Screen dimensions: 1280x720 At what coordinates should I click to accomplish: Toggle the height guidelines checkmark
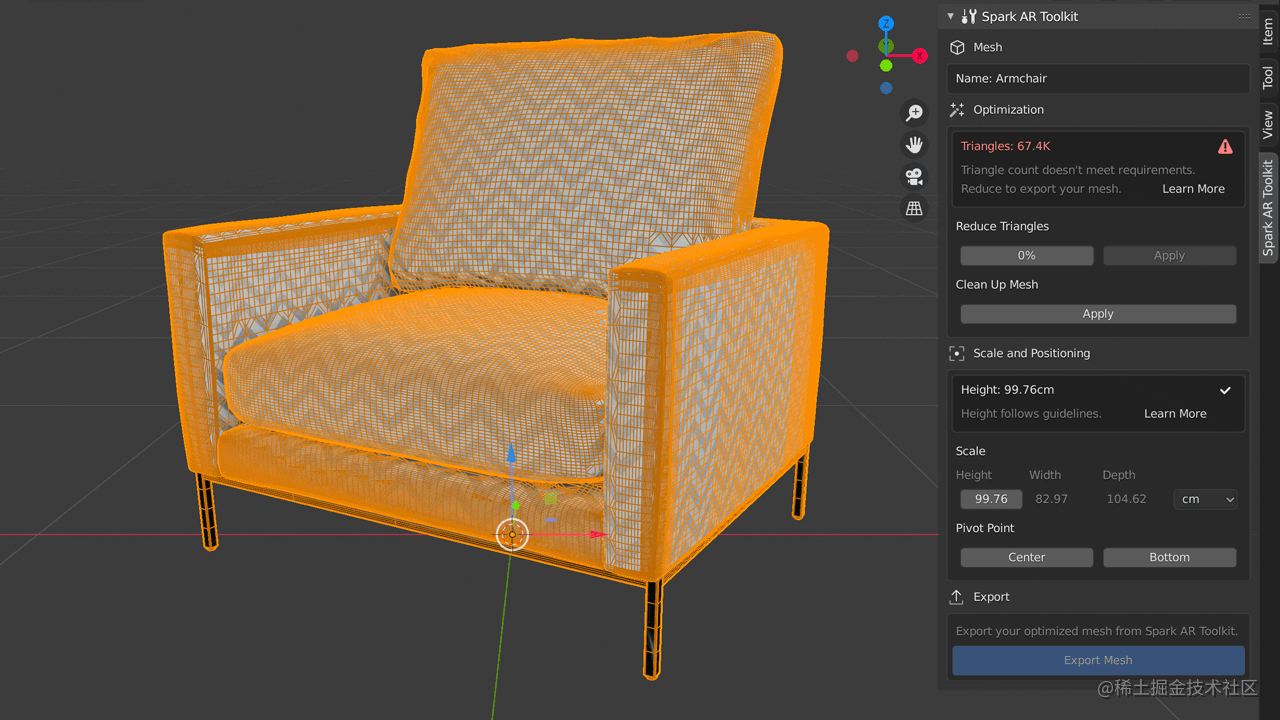[x=1225, y=390]
